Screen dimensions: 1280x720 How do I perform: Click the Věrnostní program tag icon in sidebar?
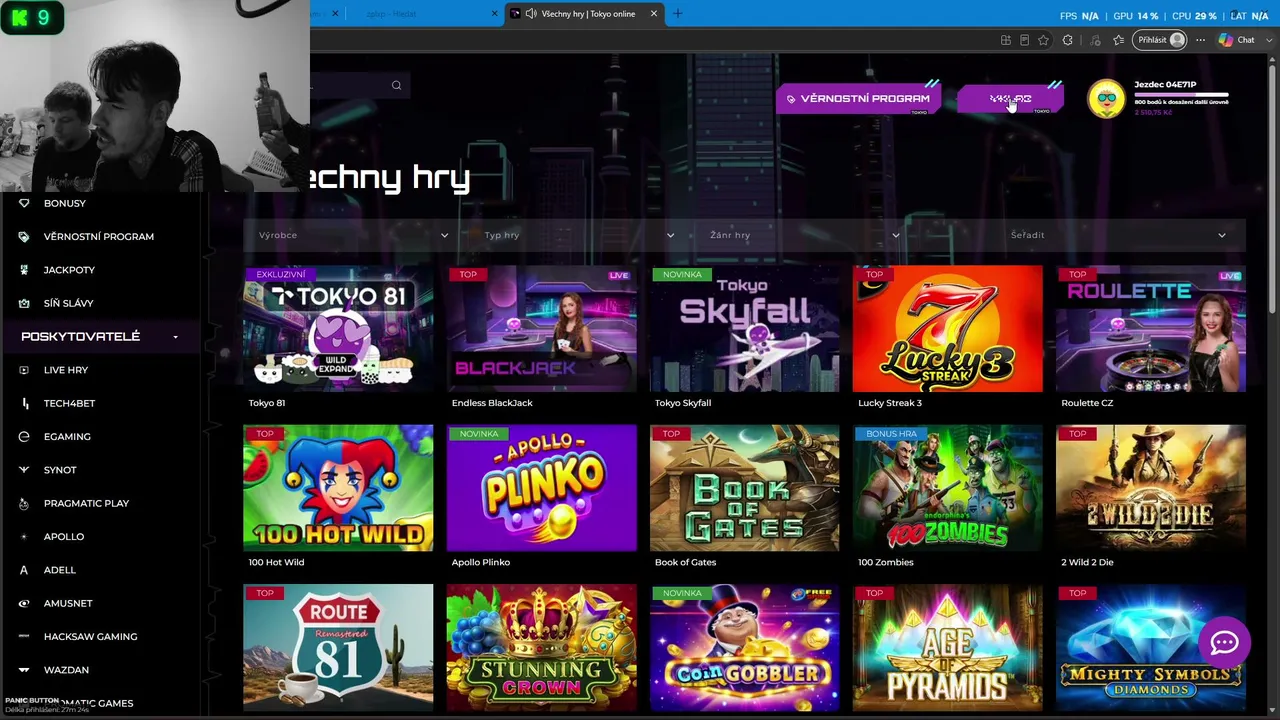(24, 237)
